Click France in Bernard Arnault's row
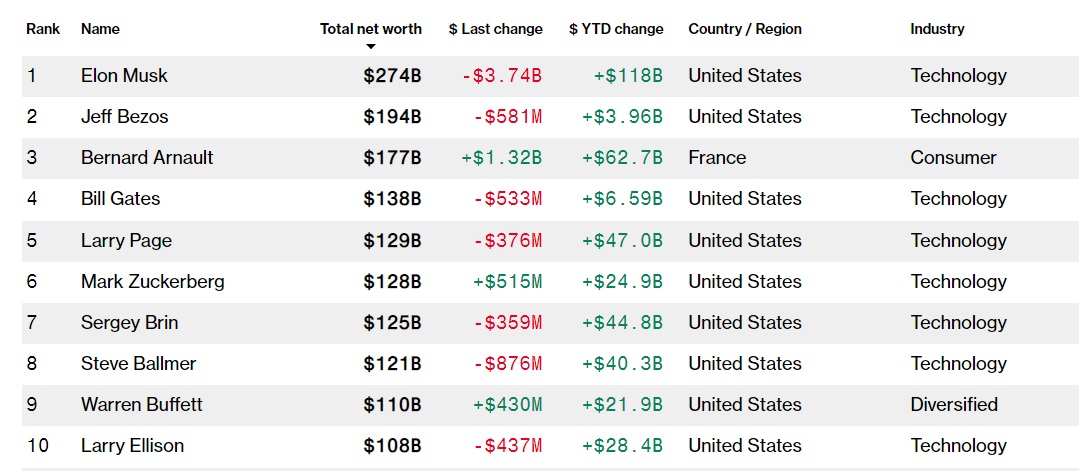Image resolution: width=1079 pixels, height=471 pixels. click(x=717, y=158)
